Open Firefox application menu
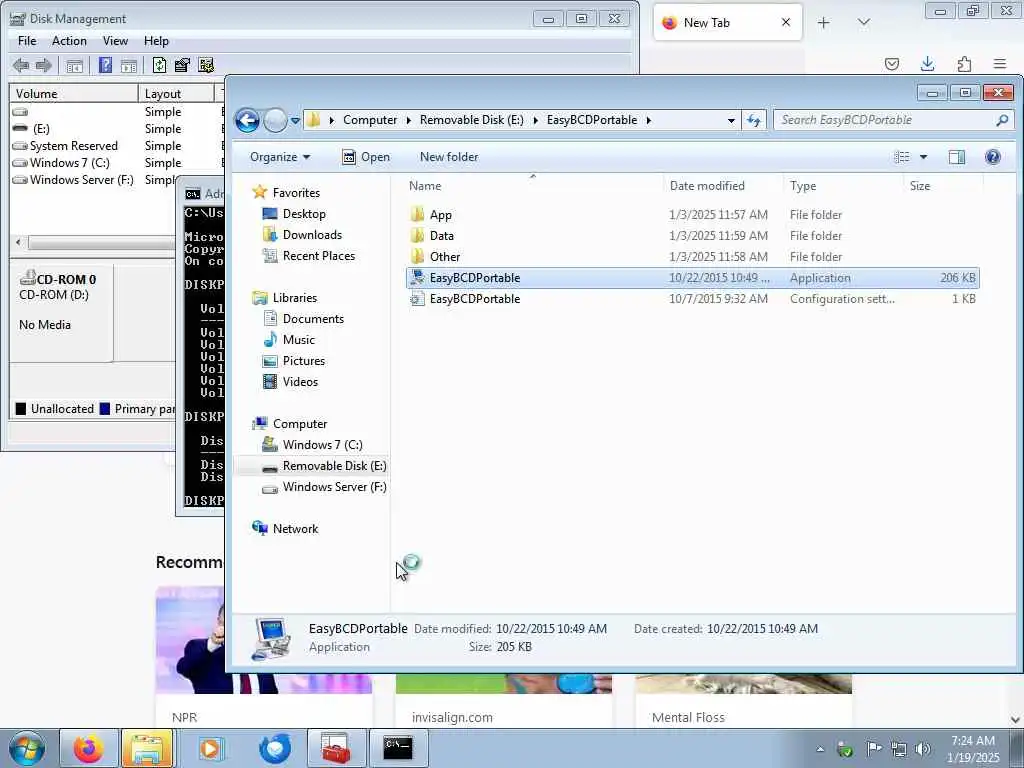Image resolution: width=1024 pixels, height=768 pixels. [x=1000, y=64]
